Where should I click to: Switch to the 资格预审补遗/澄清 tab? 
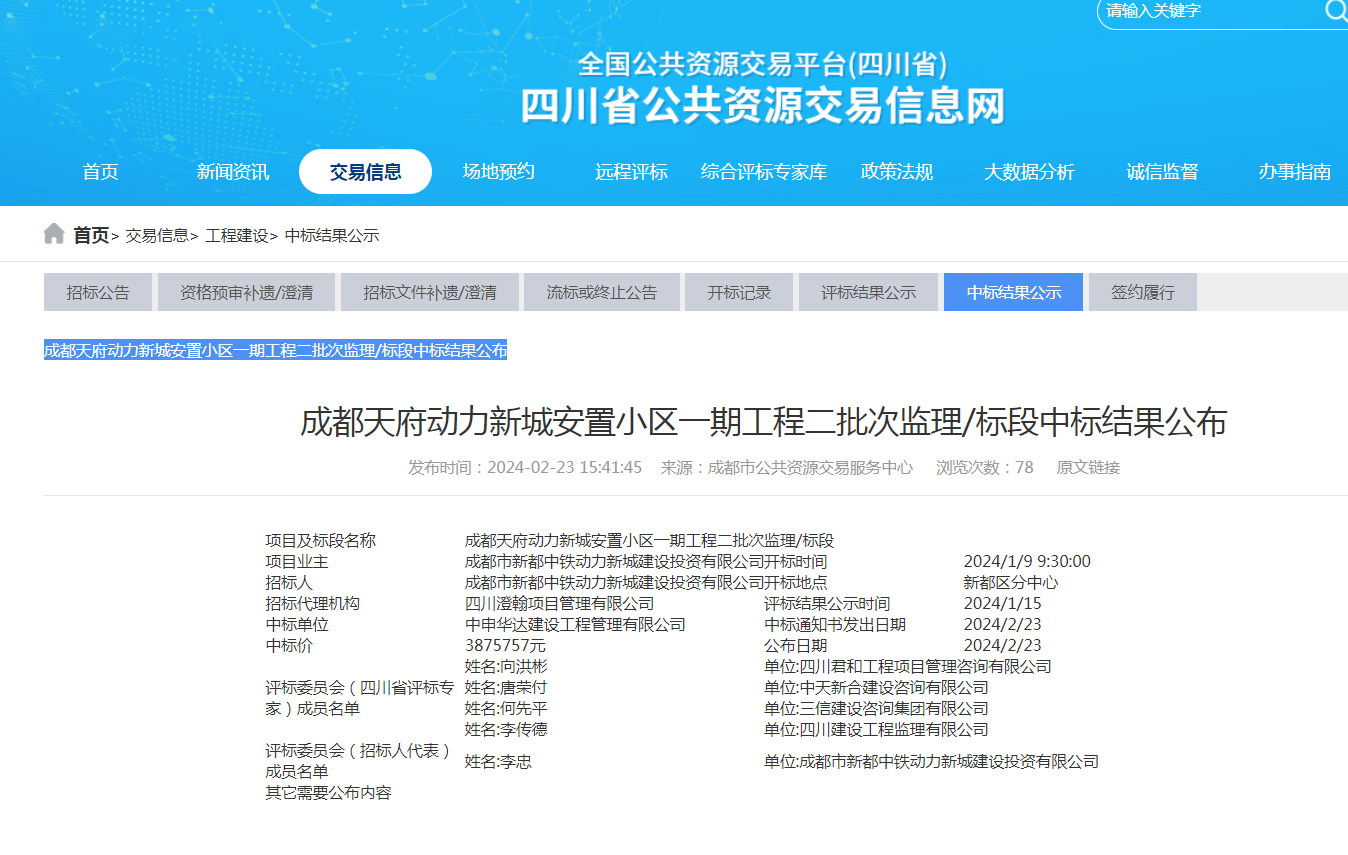point(246,293)
